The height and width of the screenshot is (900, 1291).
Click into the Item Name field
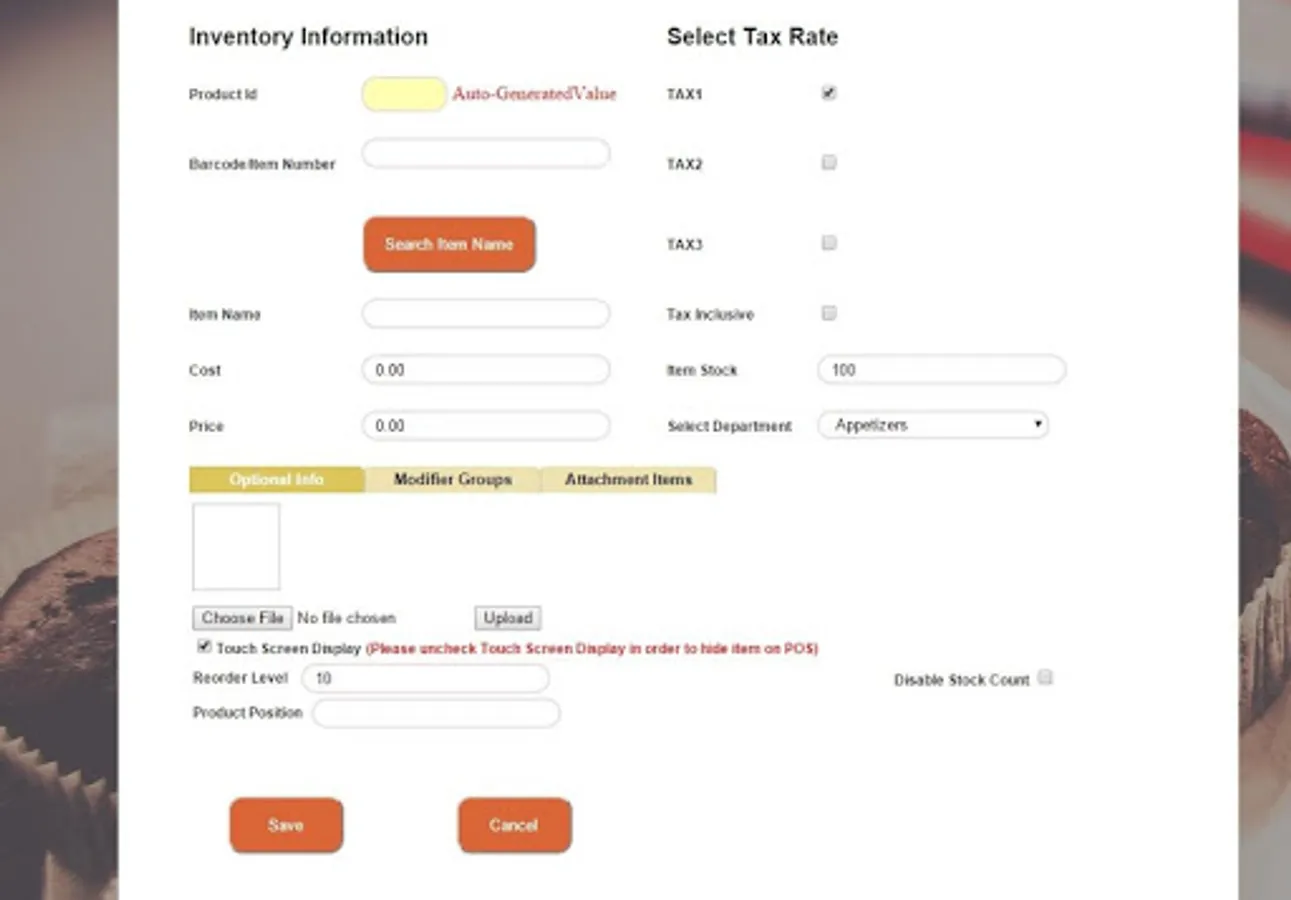tap(486, 314)
